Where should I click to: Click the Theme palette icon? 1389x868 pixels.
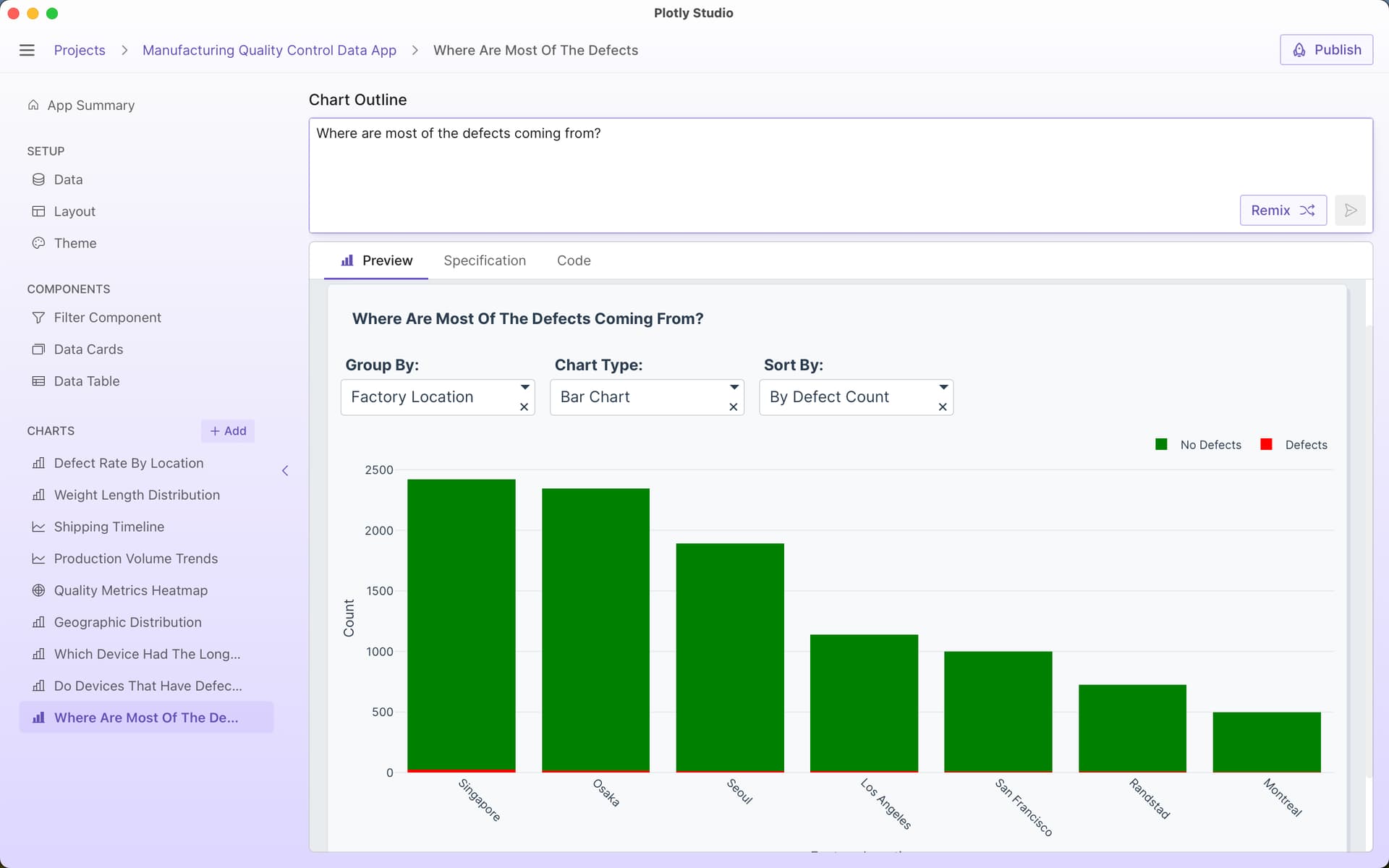tap(38, 243)
